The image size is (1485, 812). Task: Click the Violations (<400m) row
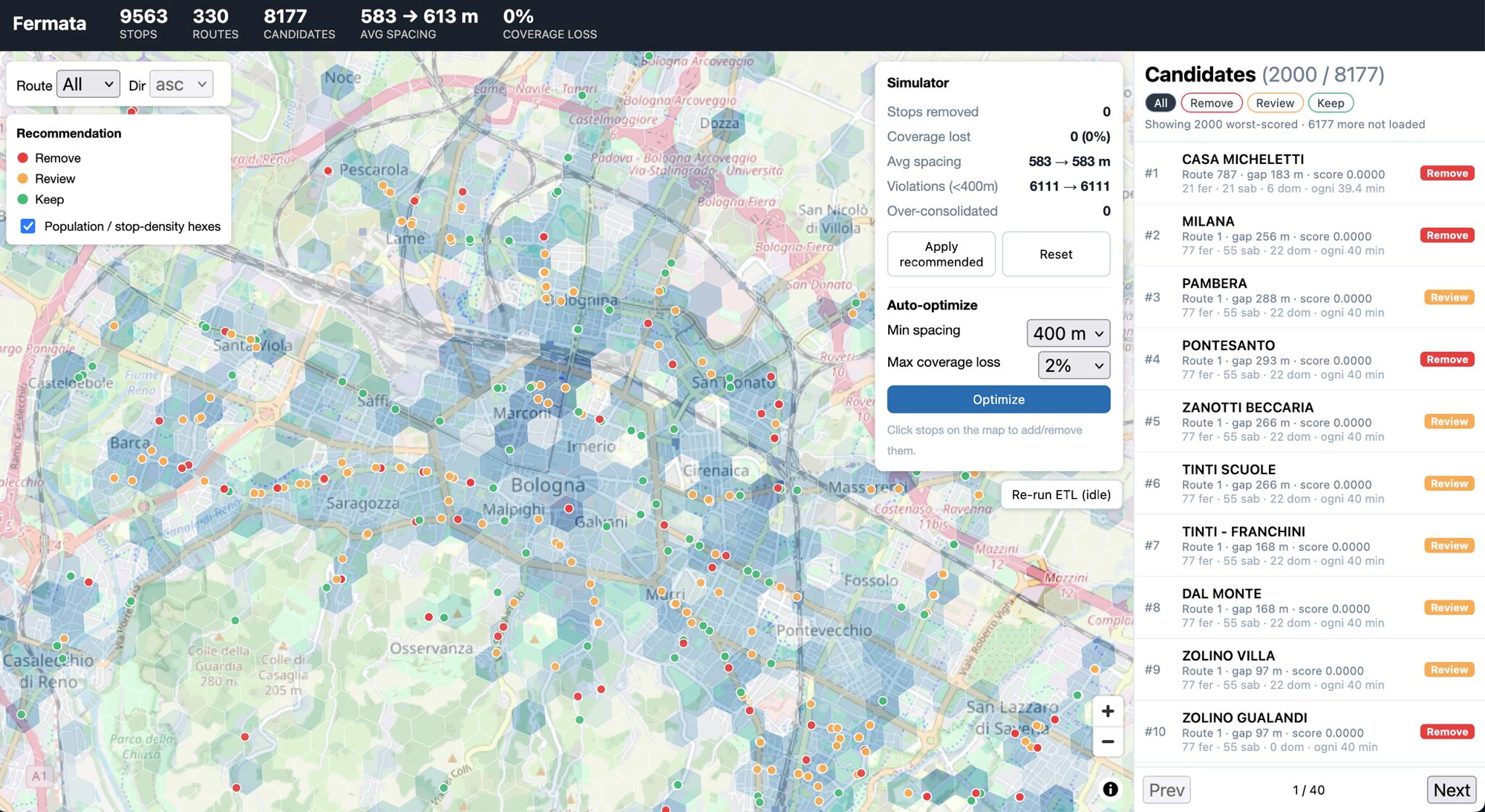coord(999,186)
